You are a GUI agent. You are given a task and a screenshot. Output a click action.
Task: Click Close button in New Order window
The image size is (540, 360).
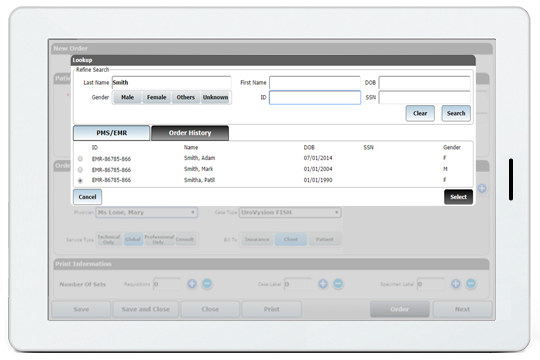click(210, 309)
